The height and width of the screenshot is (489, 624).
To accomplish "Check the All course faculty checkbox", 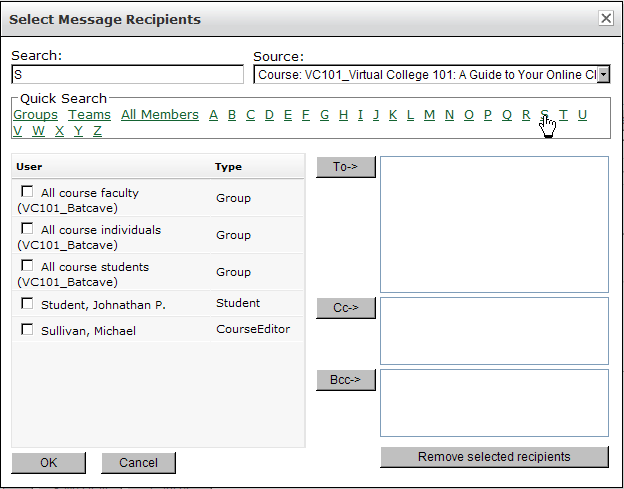I will (27, 192).
